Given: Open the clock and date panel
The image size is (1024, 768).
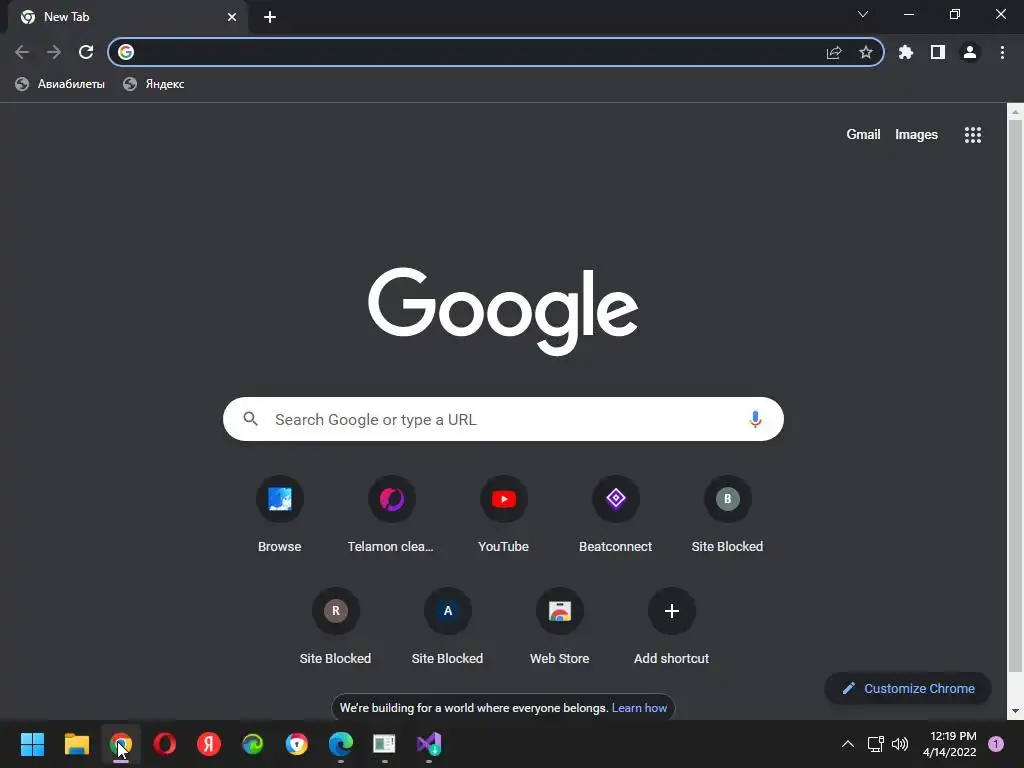Looking at the screenshot, I should (x=950, y=744).
